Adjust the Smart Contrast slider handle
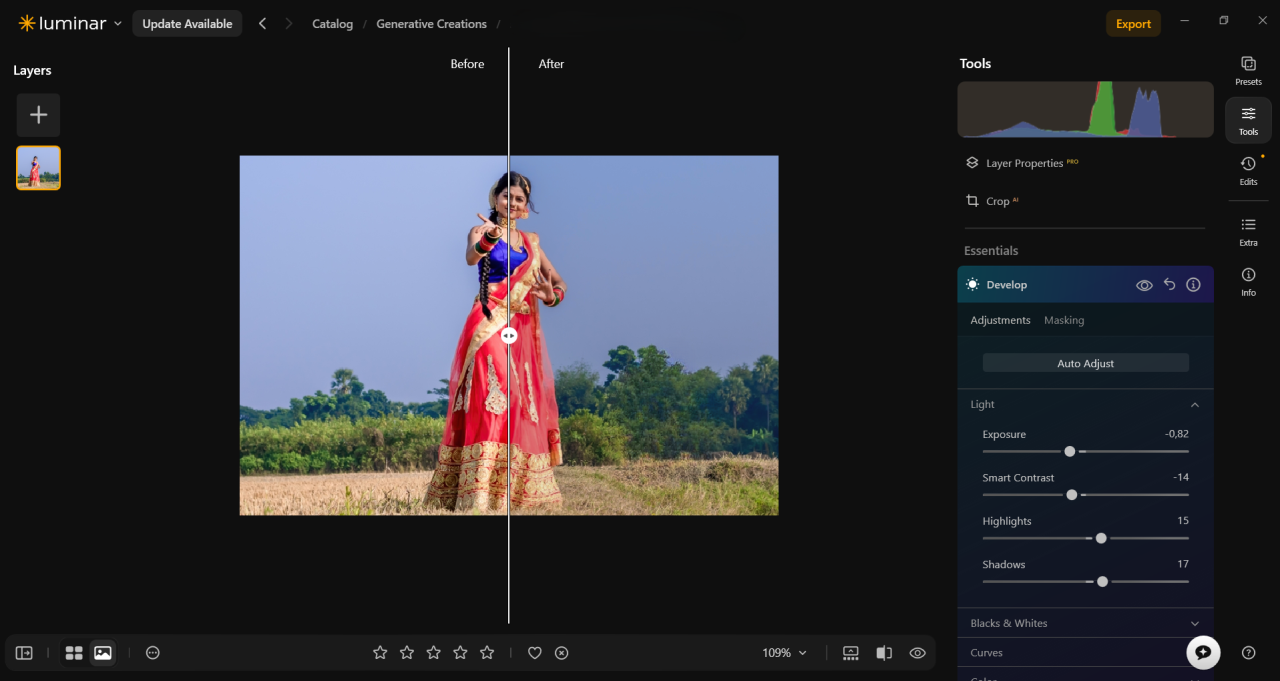This screenshot has height=681, width=1280. click(x=1071, y=495)
